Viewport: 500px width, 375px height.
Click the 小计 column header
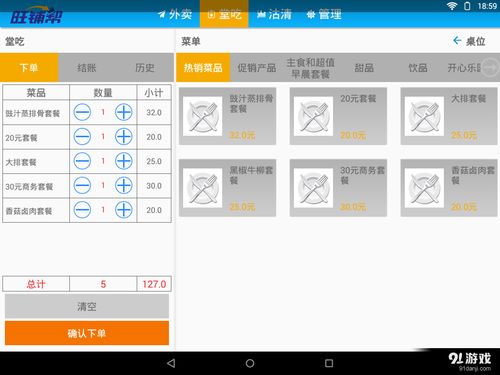154,92
